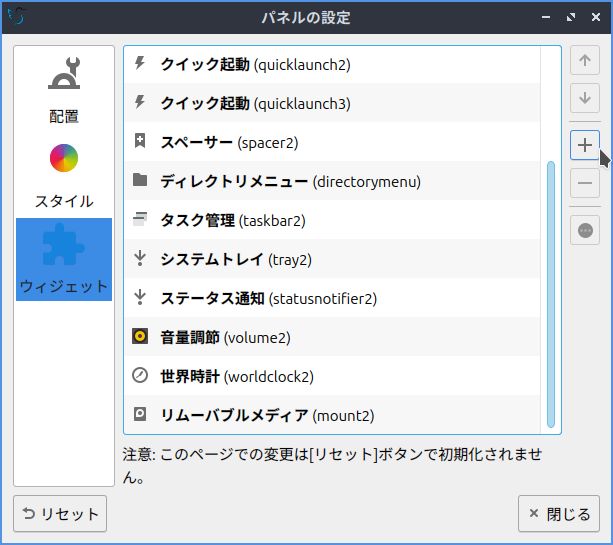Select the ディレクトリメニュー (directorymenu) entry
Image resolution: width=613 pixels, height=545 pixels.
(x=332, y=181)
